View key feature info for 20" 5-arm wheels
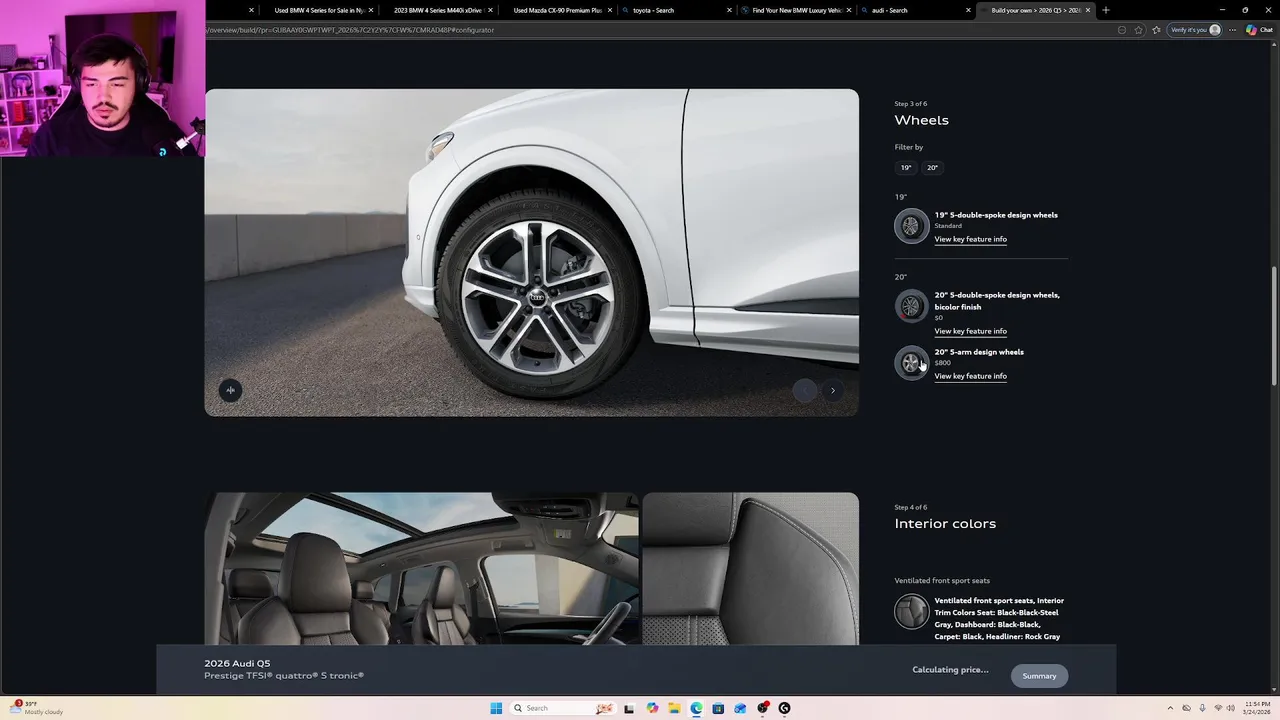1280x720 pixels. tap(970, 376)
